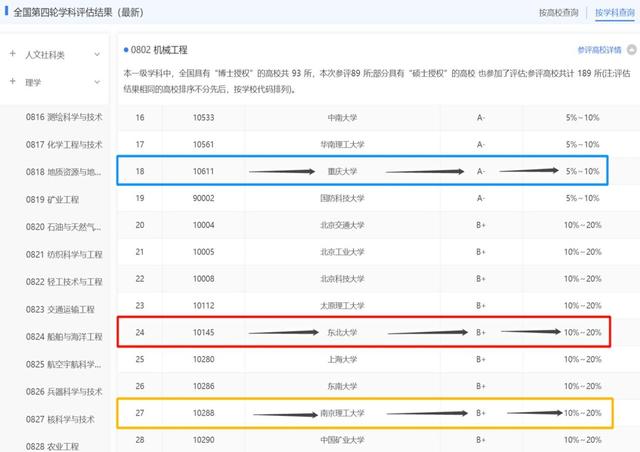Click 上海大学 in the table
The image size is (640, 452).
click(x=342, y=359)
